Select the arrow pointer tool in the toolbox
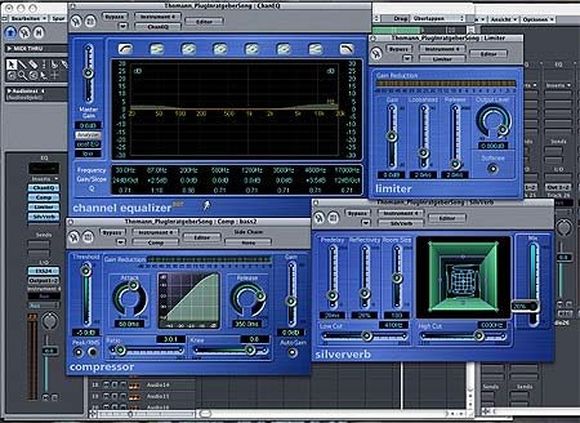Viewport: 580px width, 423px height. coord(11,64)
